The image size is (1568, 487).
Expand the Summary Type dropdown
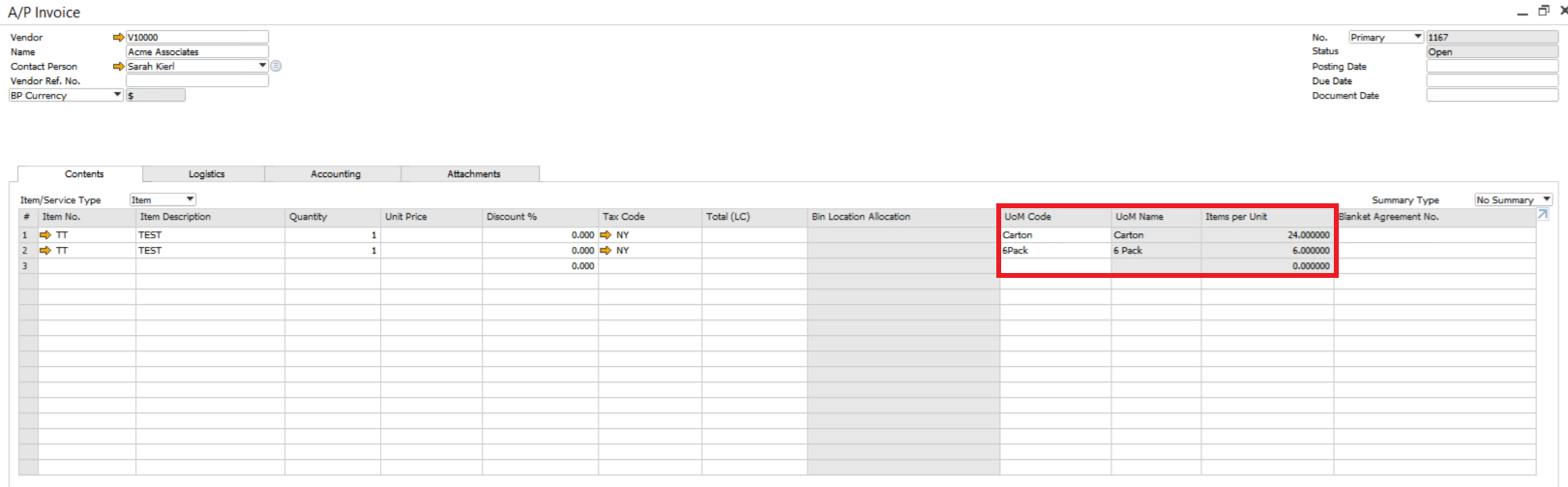[1546, 199]
